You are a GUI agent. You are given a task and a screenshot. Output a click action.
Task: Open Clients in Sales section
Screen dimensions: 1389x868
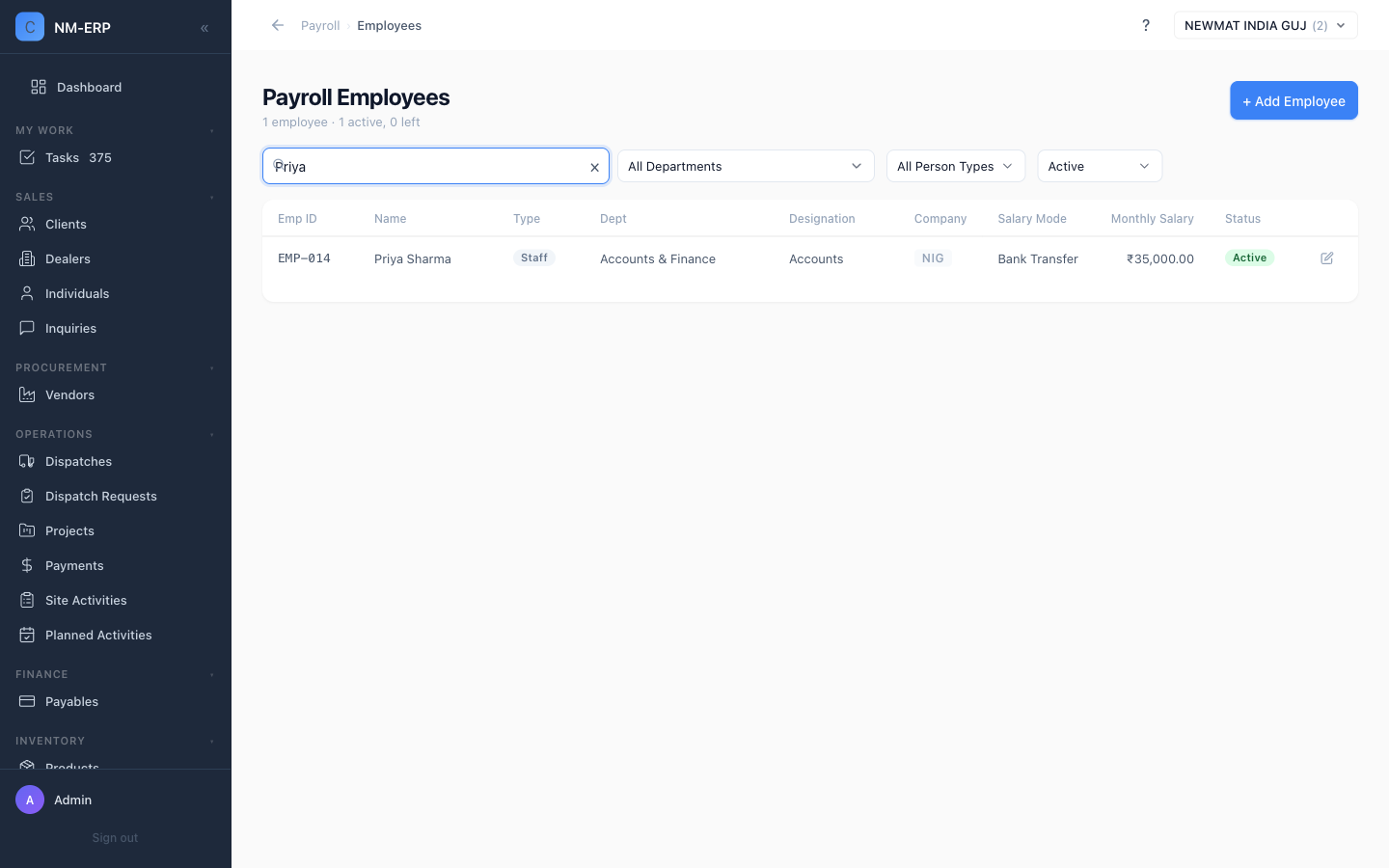click(x=116, y=224)
